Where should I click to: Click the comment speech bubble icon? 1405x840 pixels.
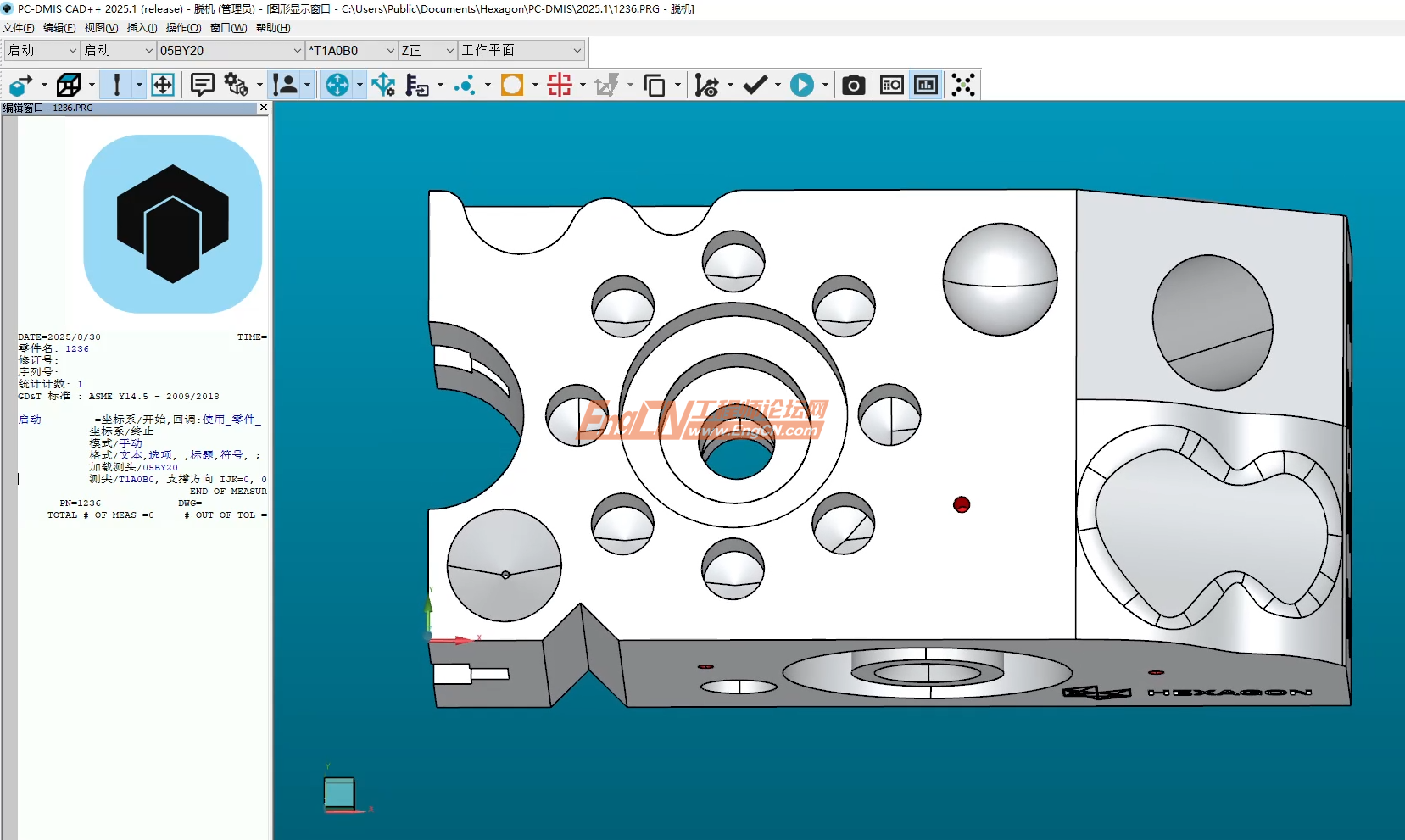pyautogui.click(x=202, y=85)
